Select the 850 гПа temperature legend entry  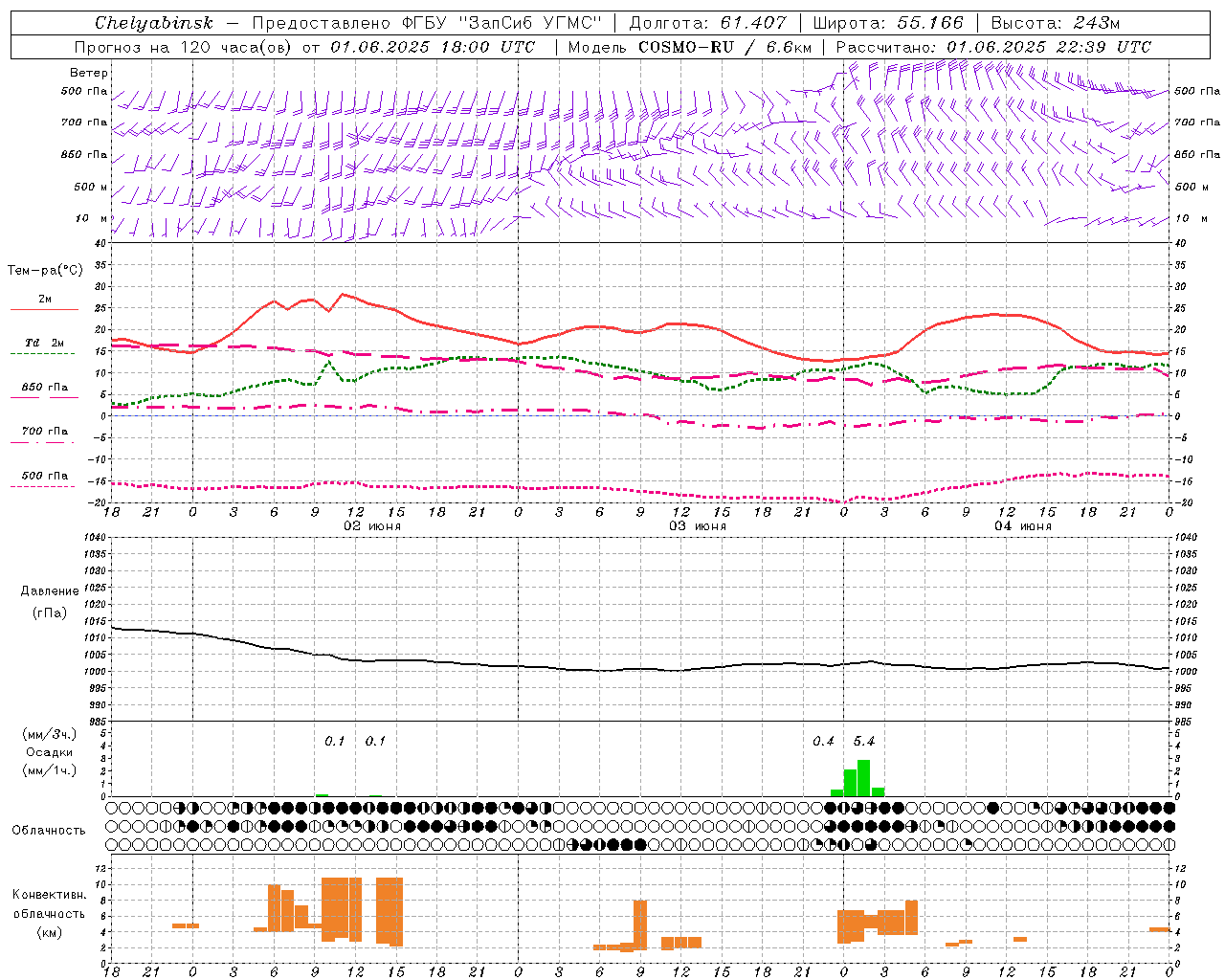click(45, 388)
